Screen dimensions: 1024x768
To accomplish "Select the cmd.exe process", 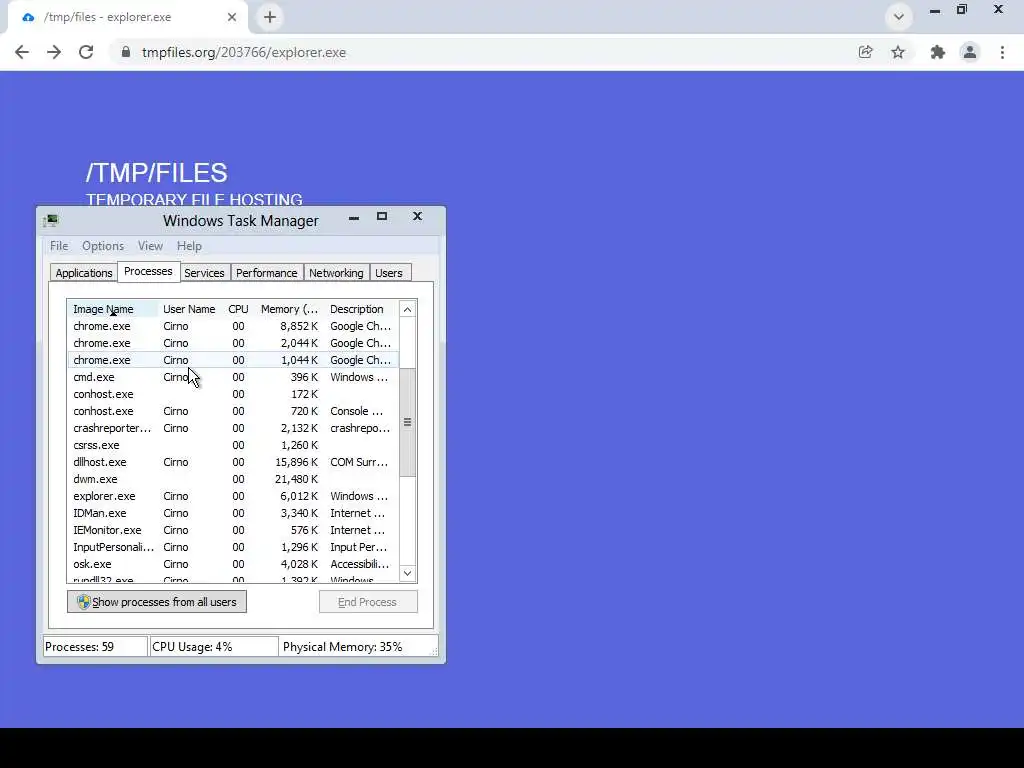I will point(232,377).
